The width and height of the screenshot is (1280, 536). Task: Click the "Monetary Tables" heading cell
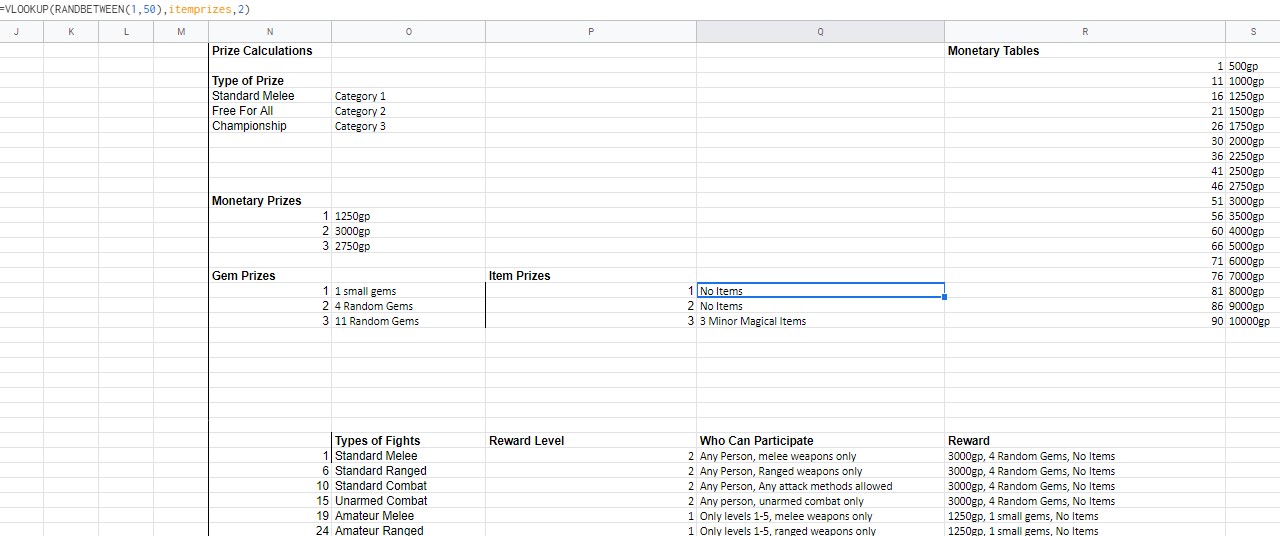pos(993,51)
